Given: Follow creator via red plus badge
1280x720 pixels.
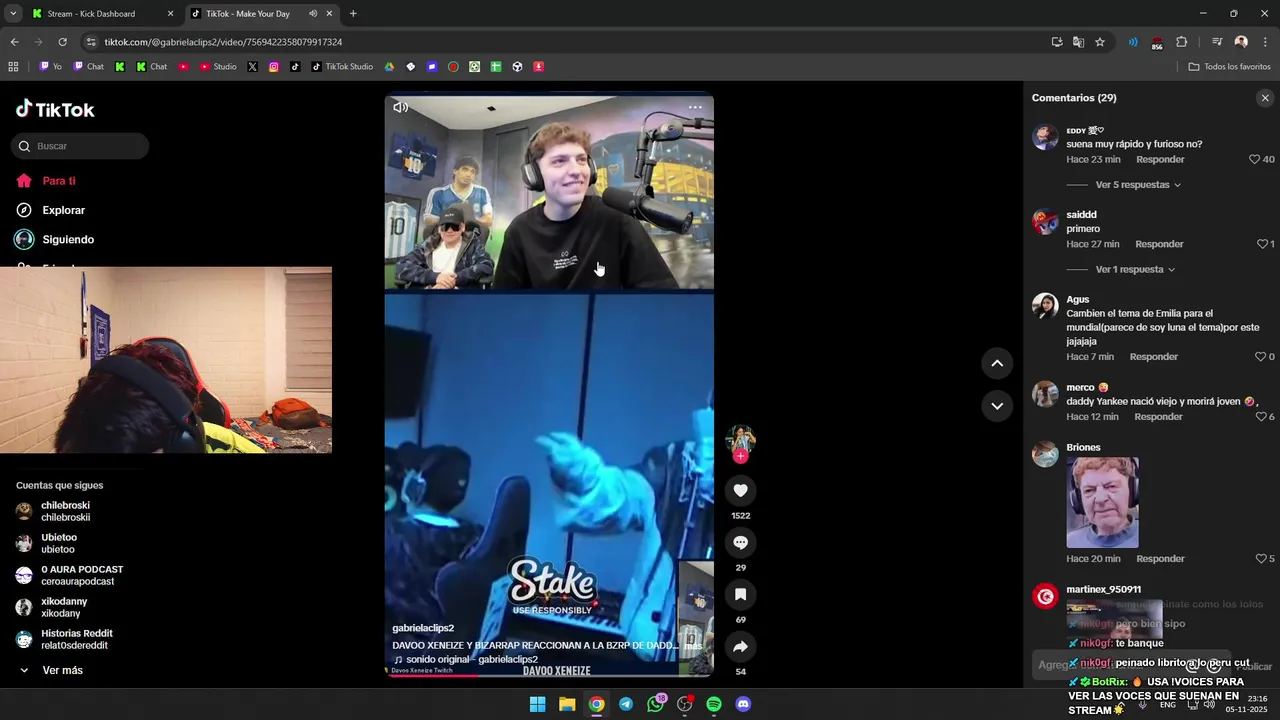Looking at the screenshot, I should (x=740, y=456).
